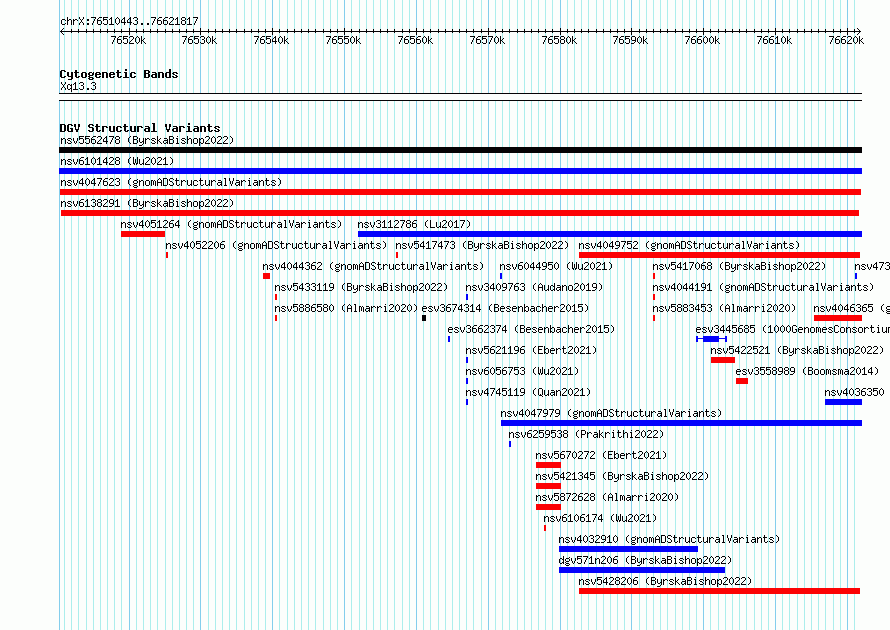Viewport: 890px width, 630px height.
Task: Select the red nsv4051264 variant bar
Action: tap(143, 234)
